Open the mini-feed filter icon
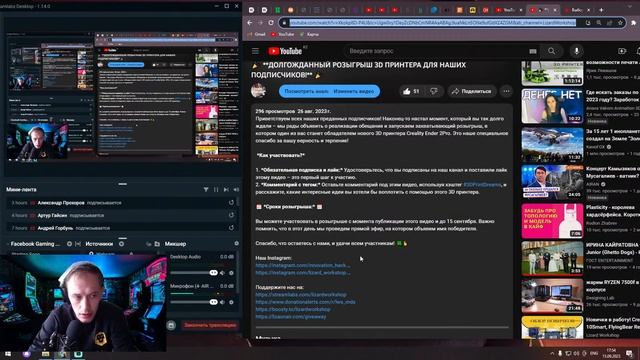The width and height of the screenshot is (640, 360). (206, 189)
